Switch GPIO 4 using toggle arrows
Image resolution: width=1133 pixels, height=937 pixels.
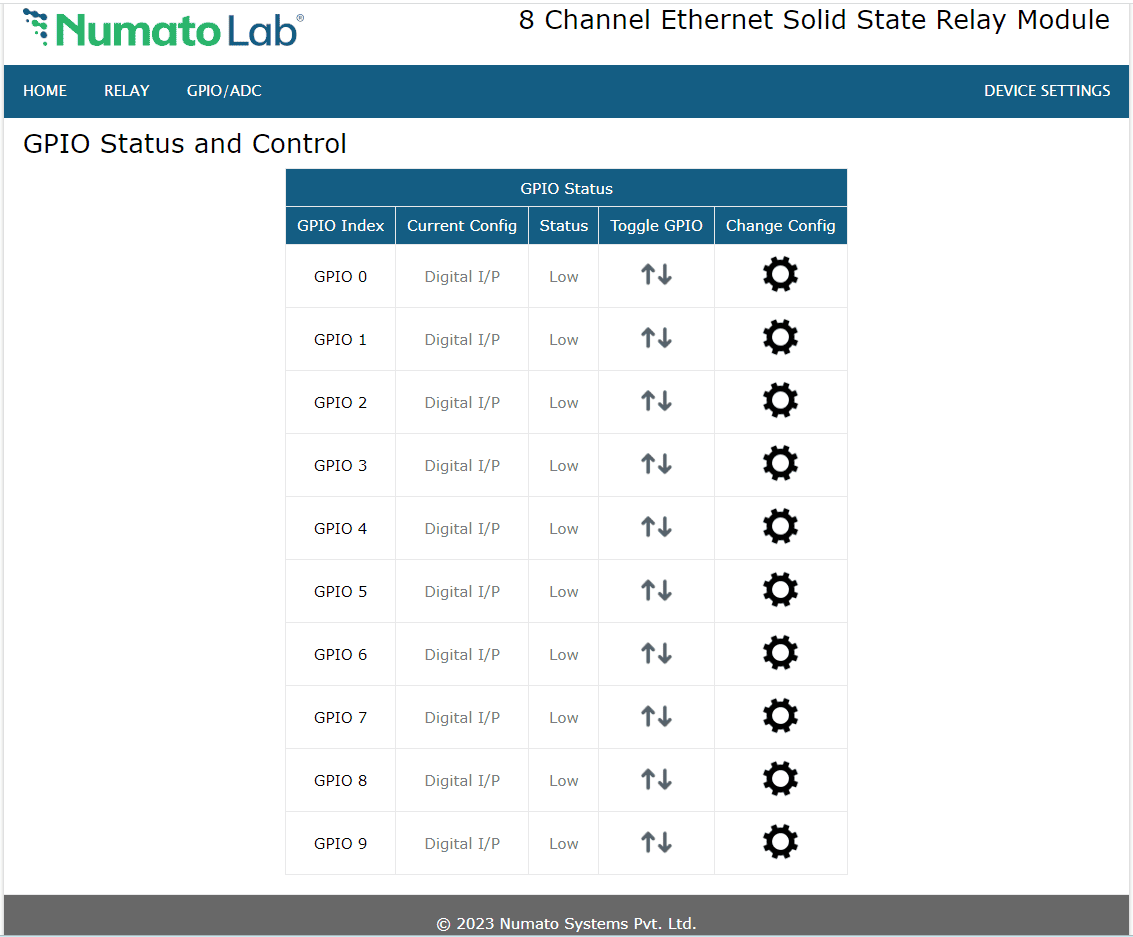(x=656, y=527)
